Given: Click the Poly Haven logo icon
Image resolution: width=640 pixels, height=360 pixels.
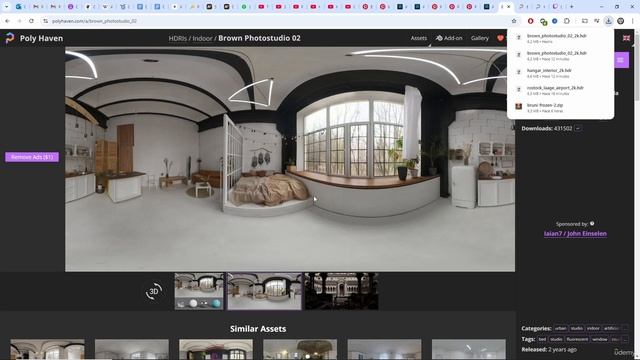Looking at the screenshot, I should click(10, 38).
